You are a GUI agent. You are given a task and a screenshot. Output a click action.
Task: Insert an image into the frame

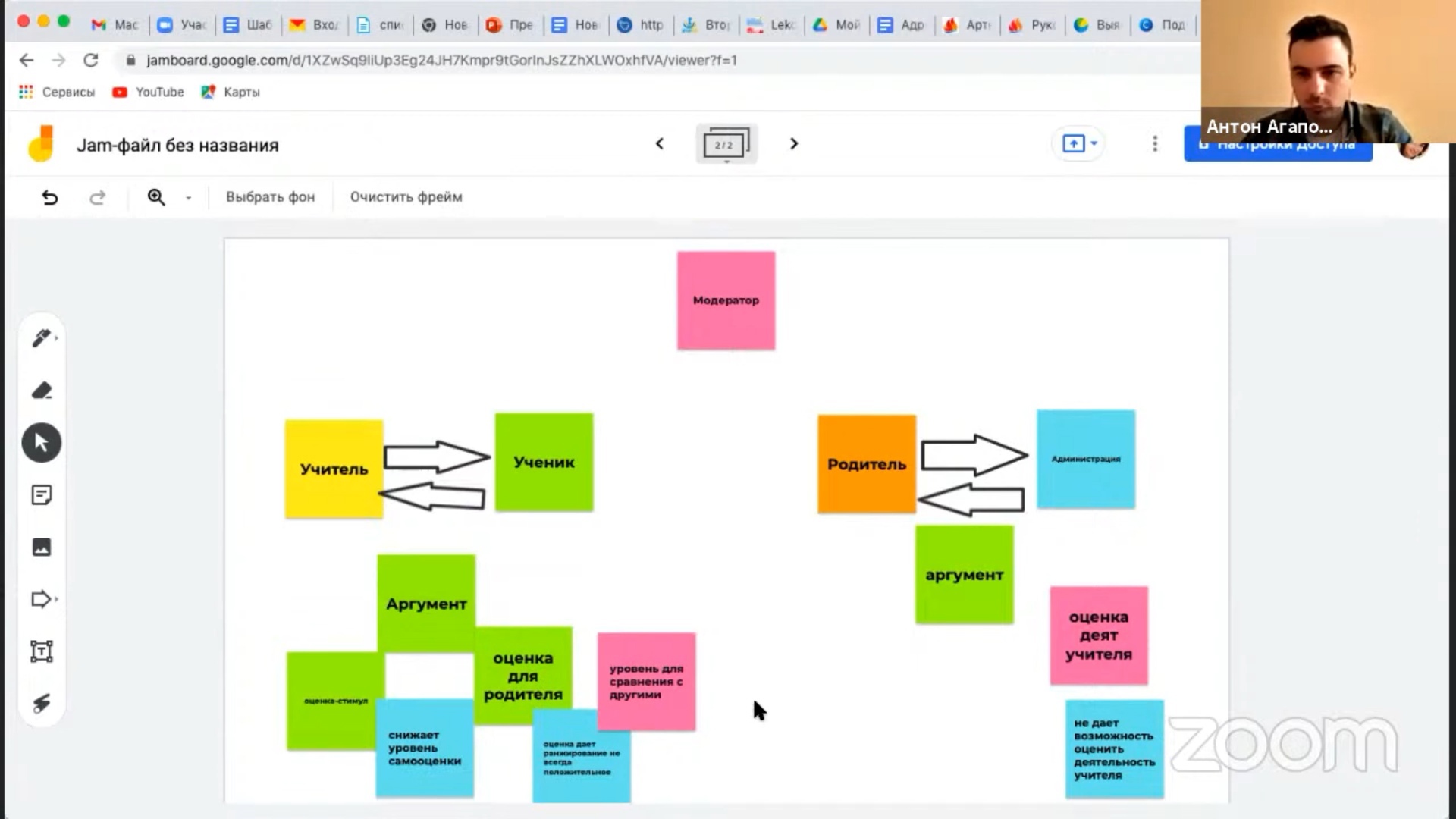(42, 547)
